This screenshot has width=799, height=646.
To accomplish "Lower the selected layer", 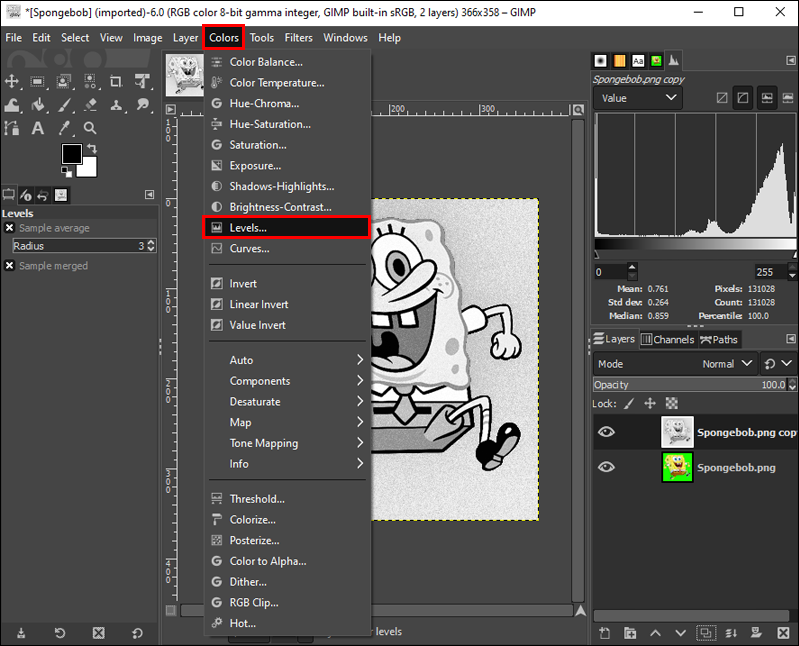I will (680, 633).
